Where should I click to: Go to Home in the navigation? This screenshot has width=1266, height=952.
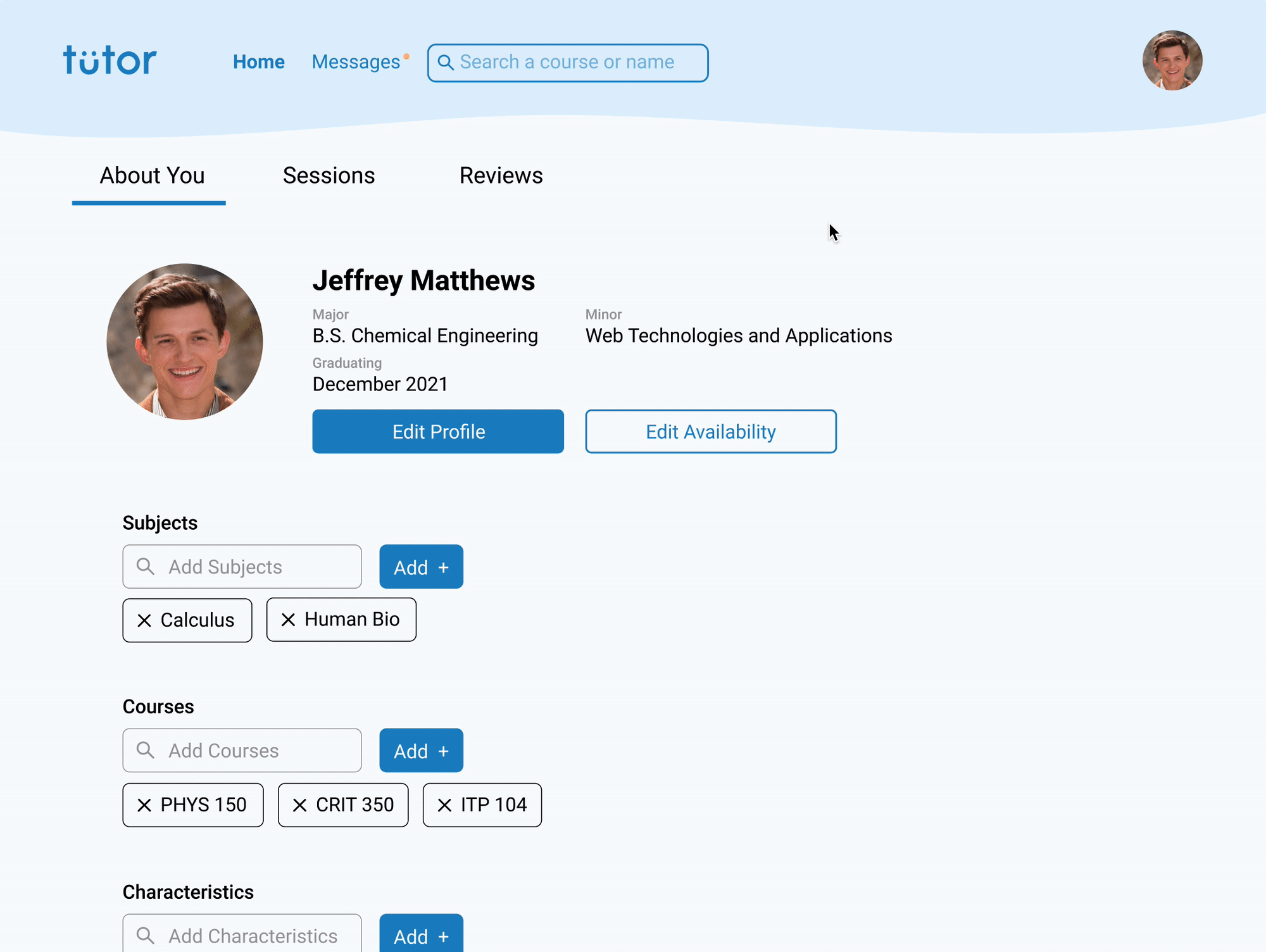(x=258, y=62)
